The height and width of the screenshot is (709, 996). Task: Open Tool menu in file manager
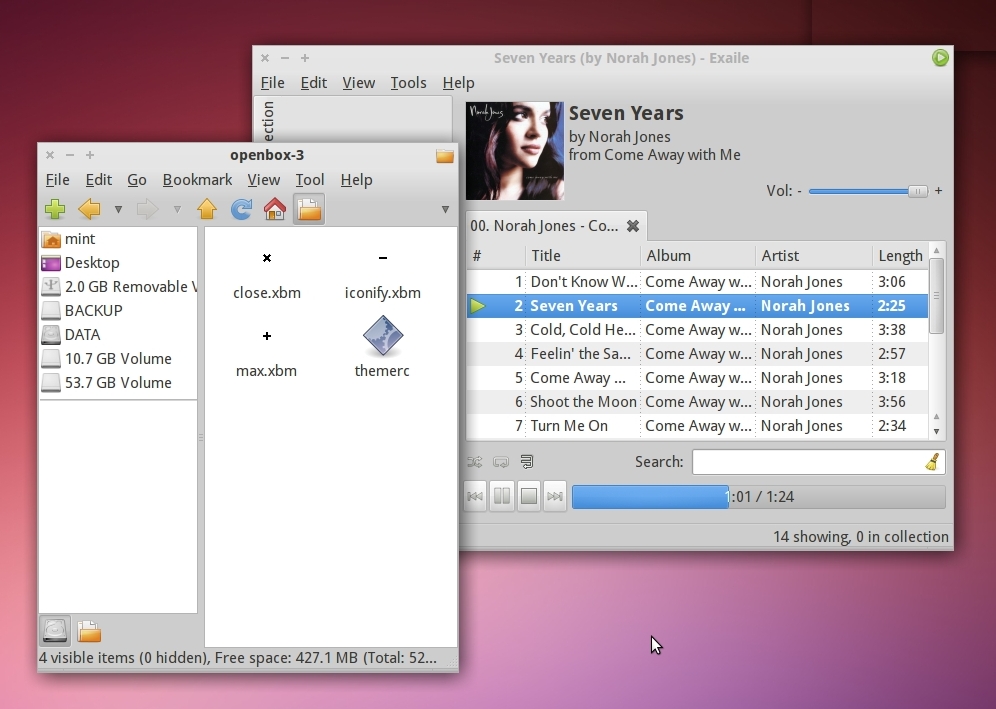pos(309,180)
